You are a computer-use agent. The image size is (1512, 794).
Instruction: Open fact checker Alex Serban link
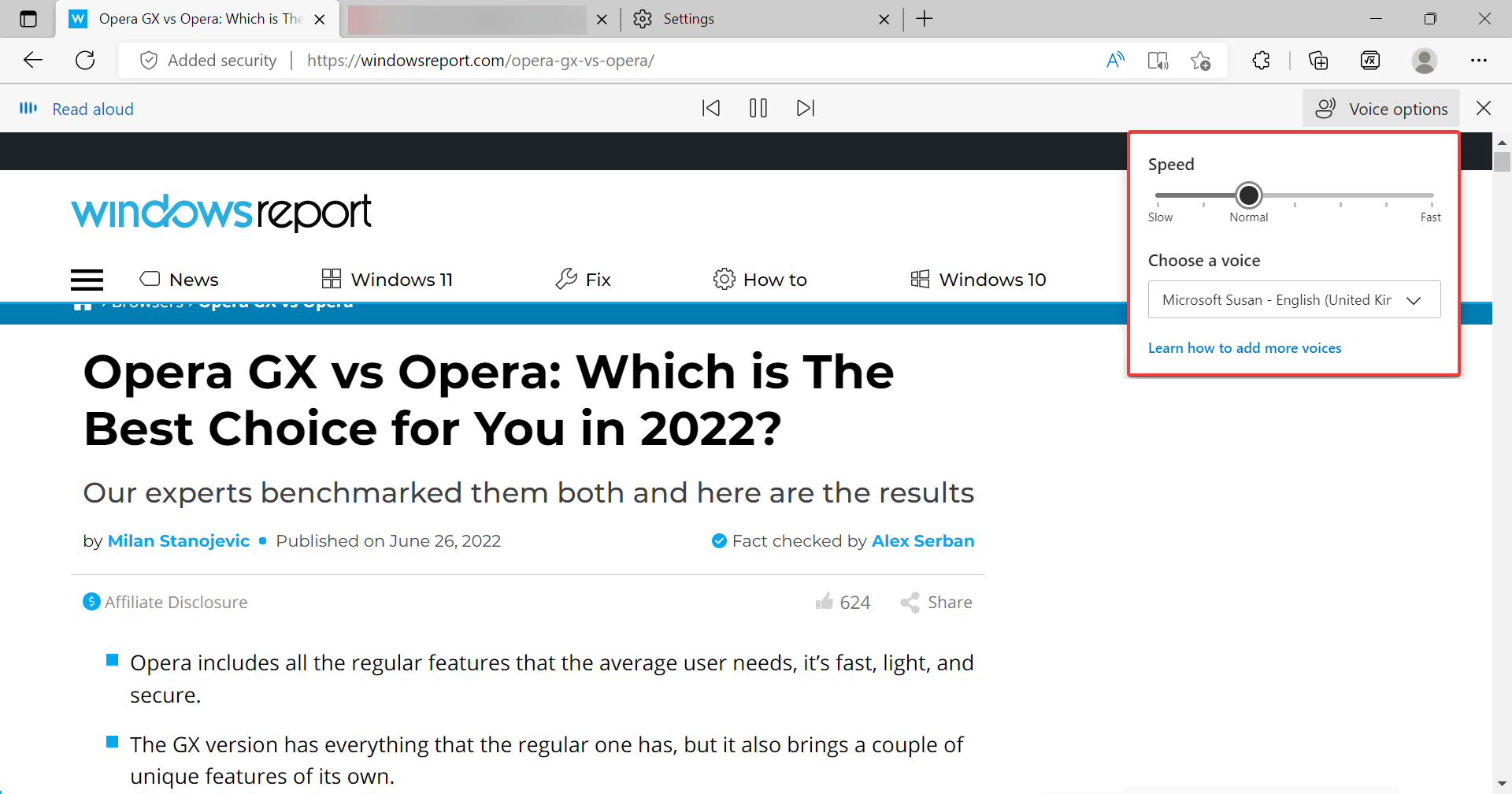point(923,540)
